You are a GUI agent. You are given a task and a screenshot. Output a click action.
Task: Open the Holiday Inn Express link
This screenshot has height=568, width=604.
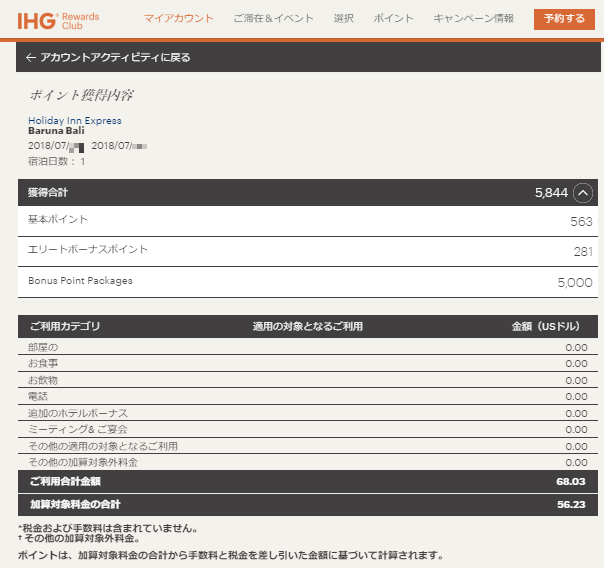[x=74, y=120]
